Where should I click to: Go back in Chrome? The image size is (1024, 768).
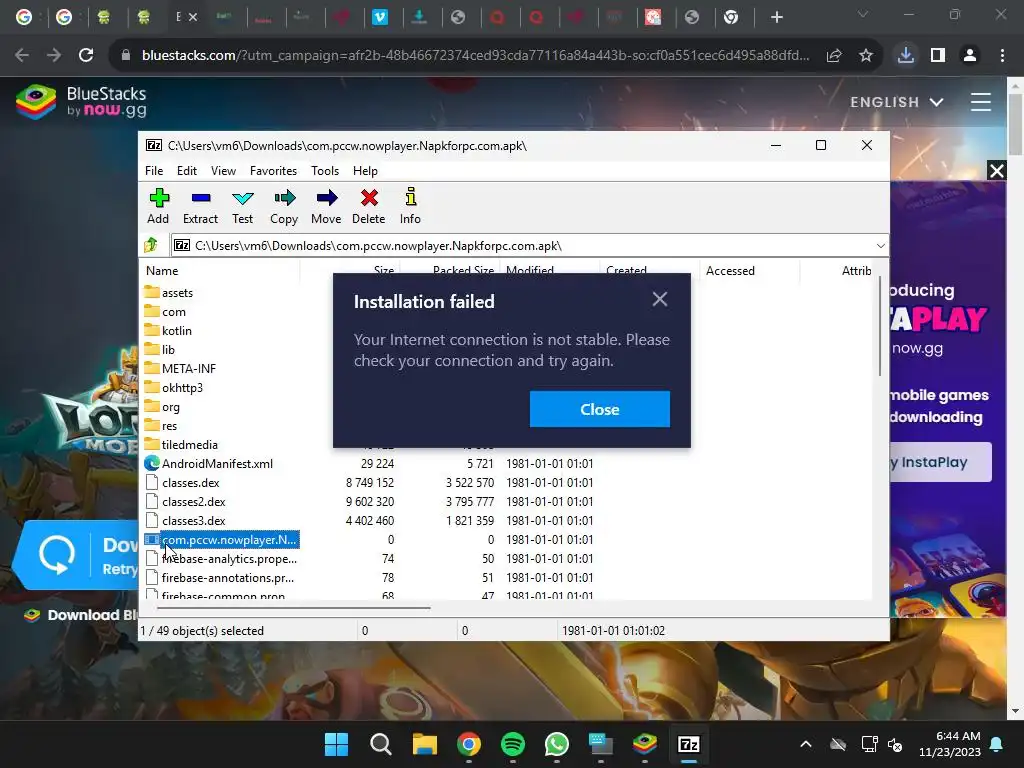tap(22, 56)
